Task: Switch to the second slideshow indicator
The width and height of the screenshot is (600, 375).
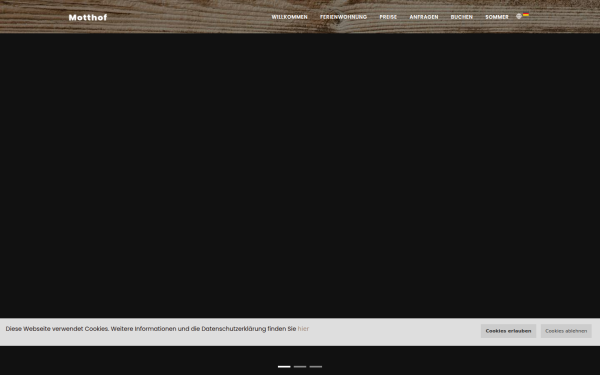Action: 300,367
